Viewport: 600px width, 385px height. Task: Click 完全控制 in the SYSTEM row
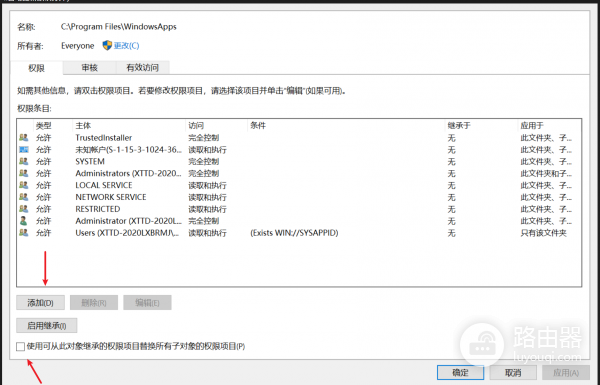tap(204, 161)
